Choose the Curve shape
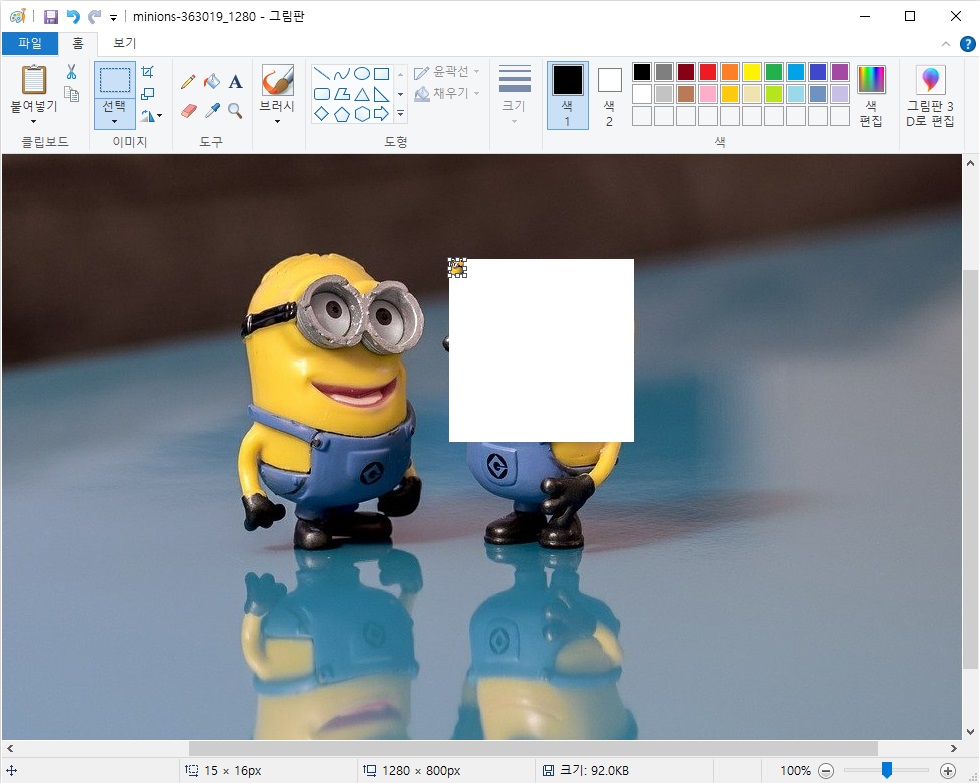Screen dimensions: 980x783 (x=341, y=74)
